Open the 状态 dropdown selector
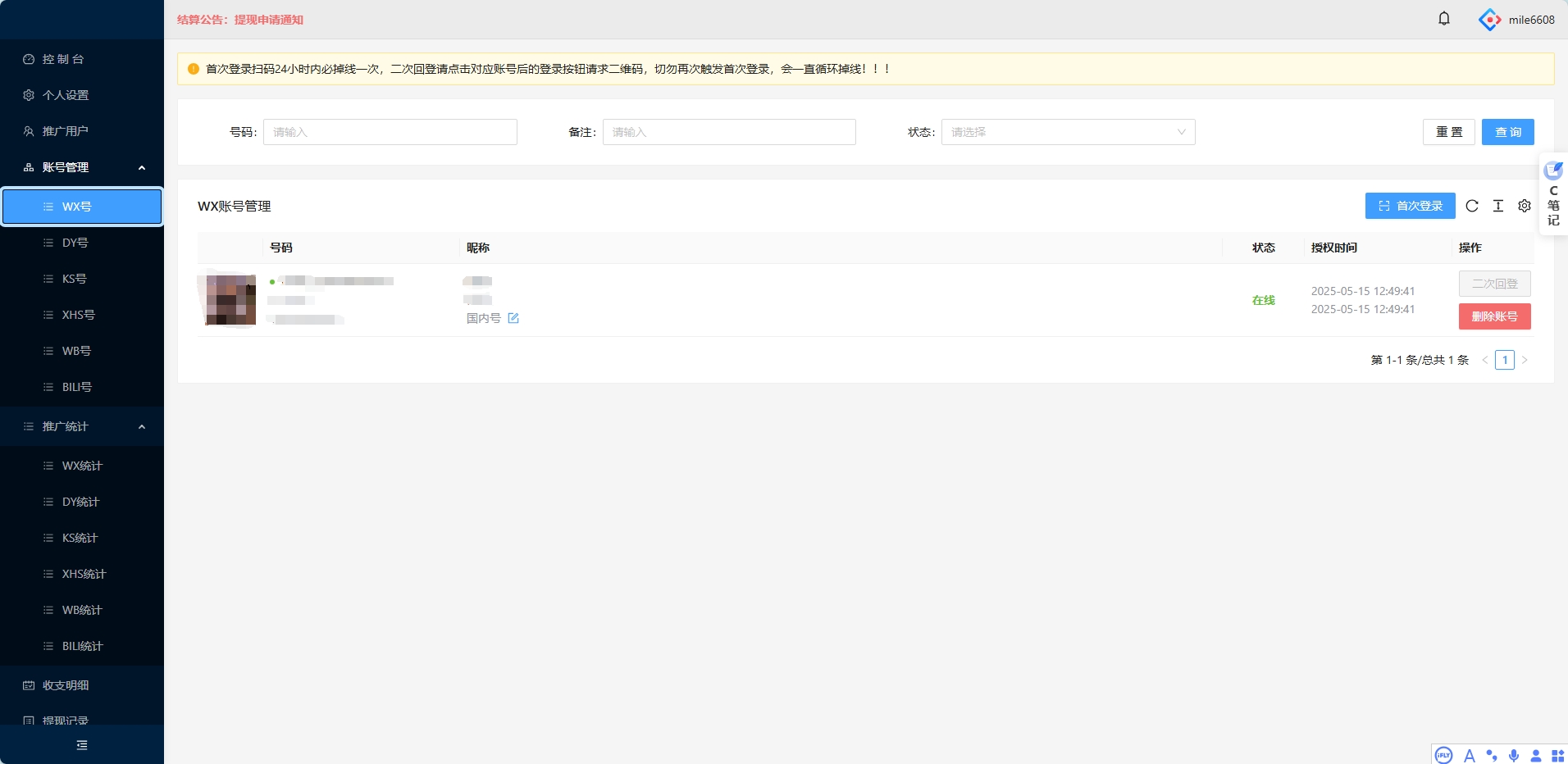 pos(1068,132)
